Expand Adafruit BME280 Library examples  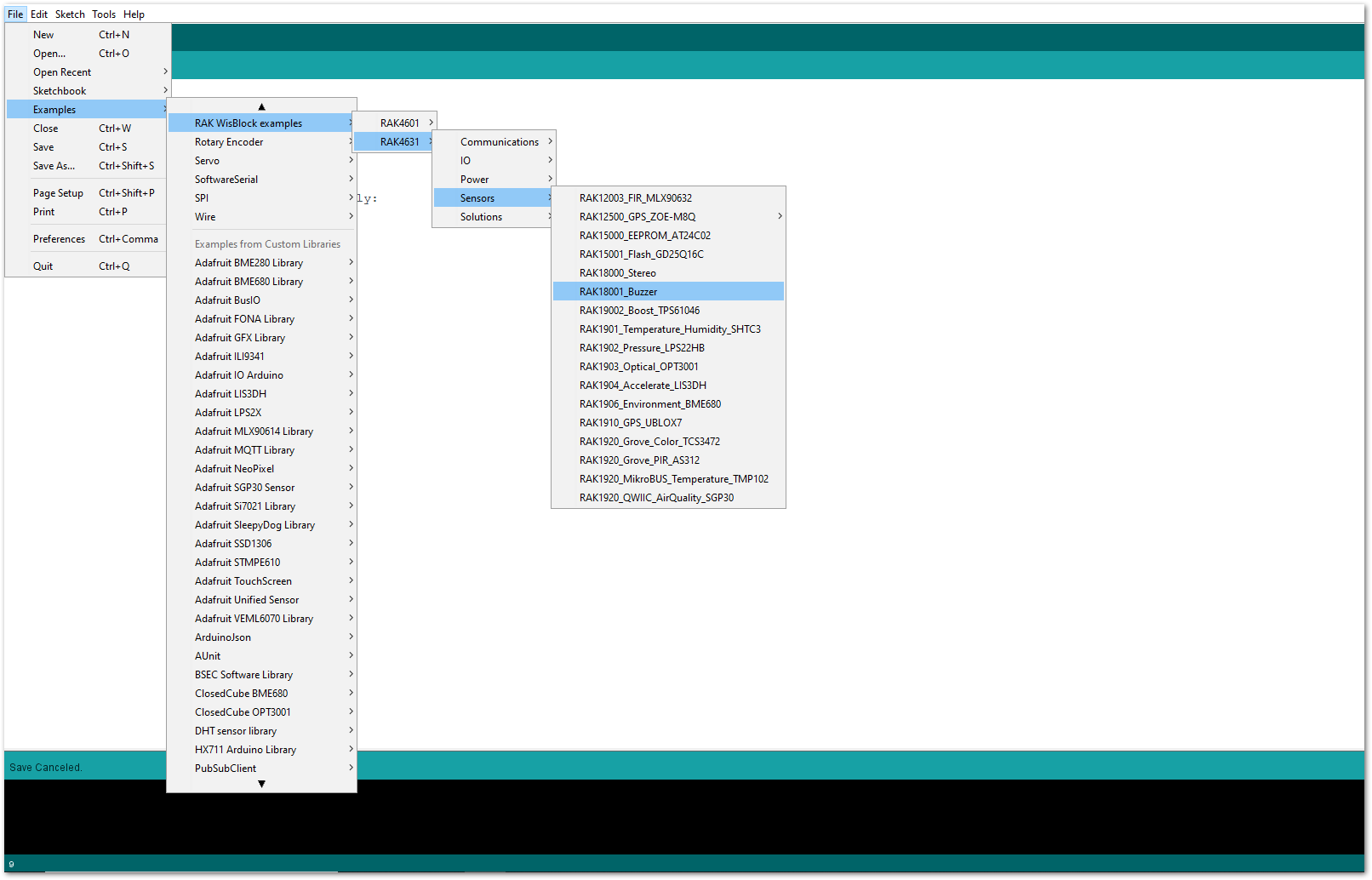261,263
